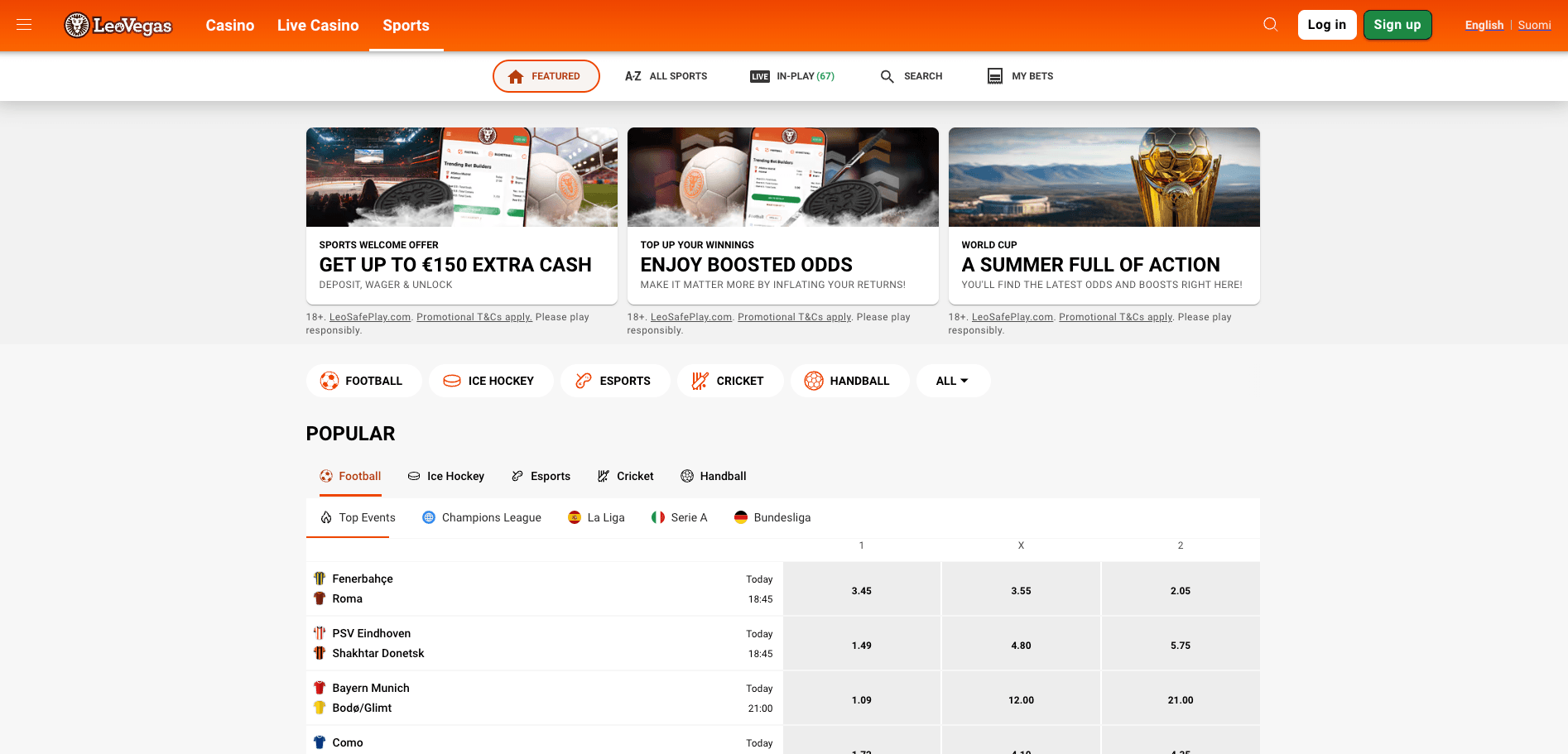The width and height of the screenshot is (1568, 754).
Task: Open All Sports A-Z list
Action: (x=666, y=76)
